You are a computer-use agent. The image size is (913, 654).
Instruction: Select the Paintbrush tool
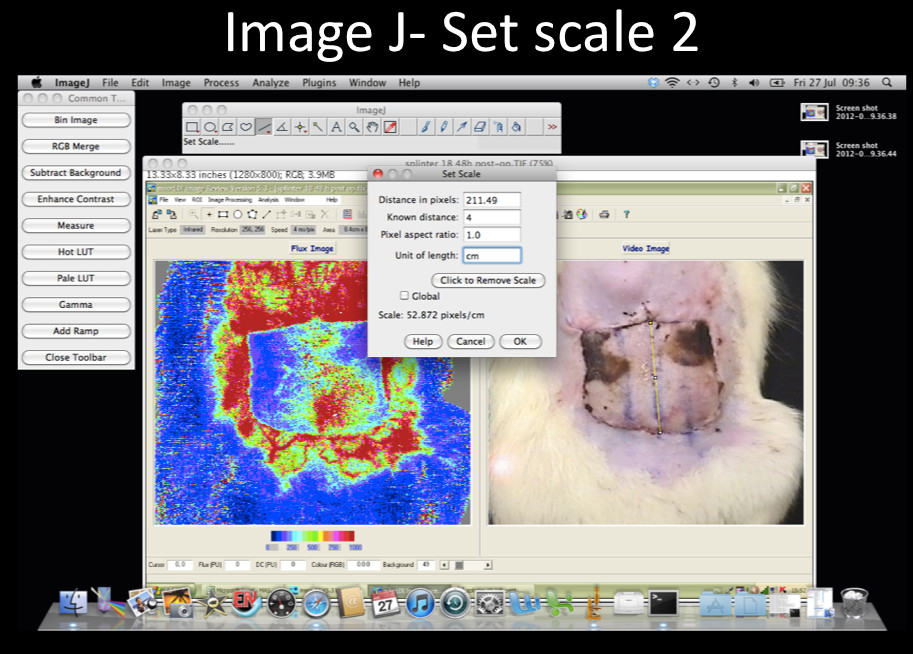tap(426, 127)
